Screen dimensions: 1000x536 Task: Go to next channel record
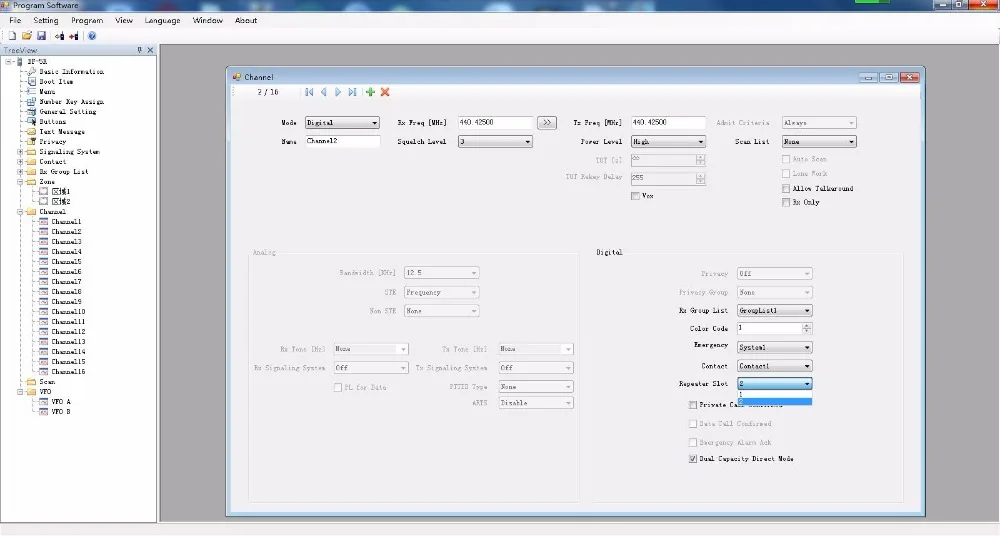(x=338, y=93)
